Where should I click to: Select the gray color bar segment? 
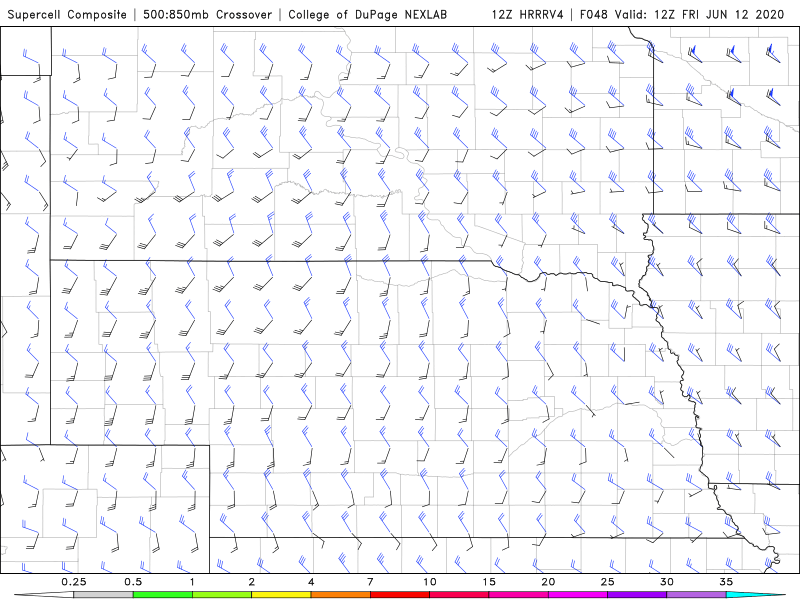(x=103, y=595)
